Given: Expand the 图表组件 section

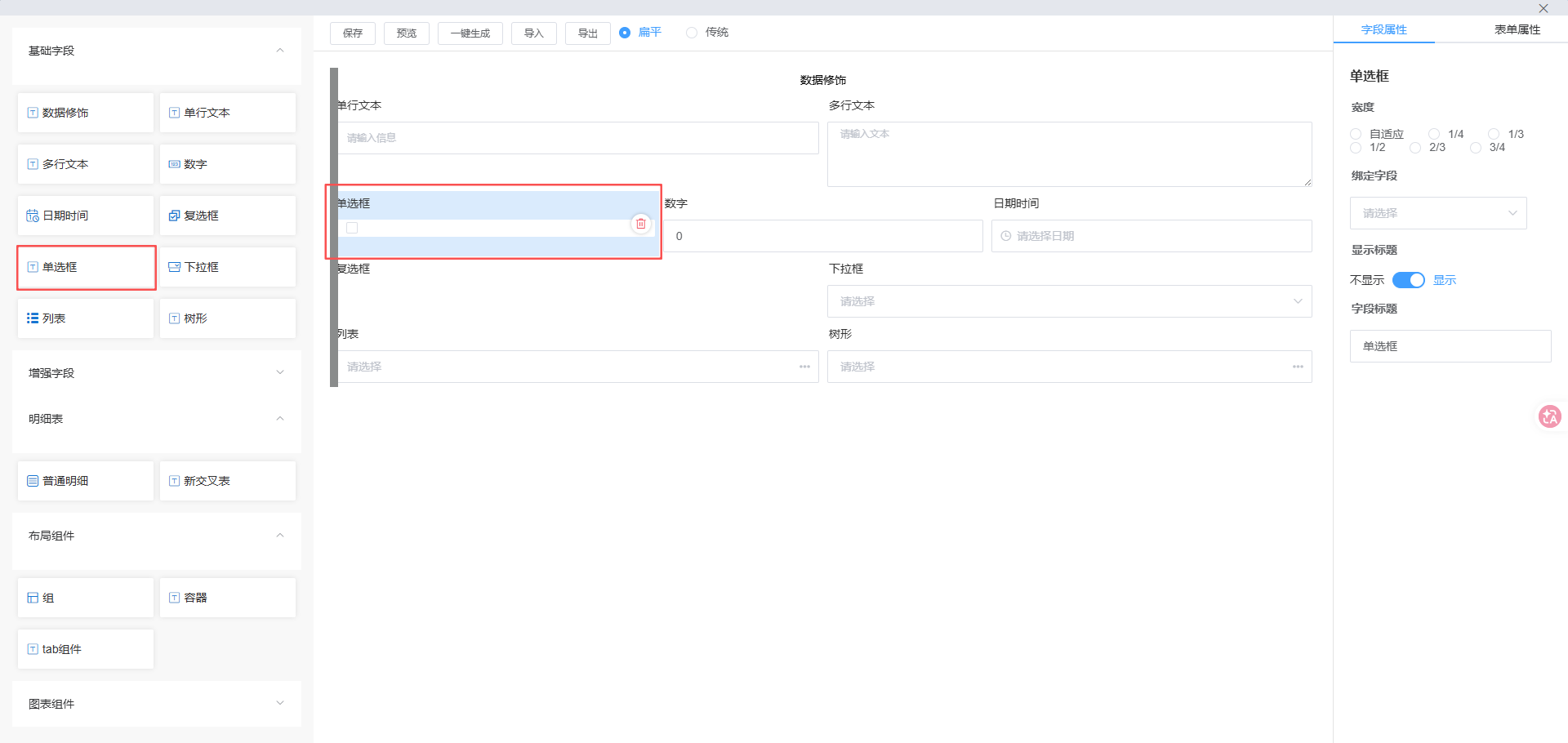Looking at the screenshot, I should (x=280, y=703).
